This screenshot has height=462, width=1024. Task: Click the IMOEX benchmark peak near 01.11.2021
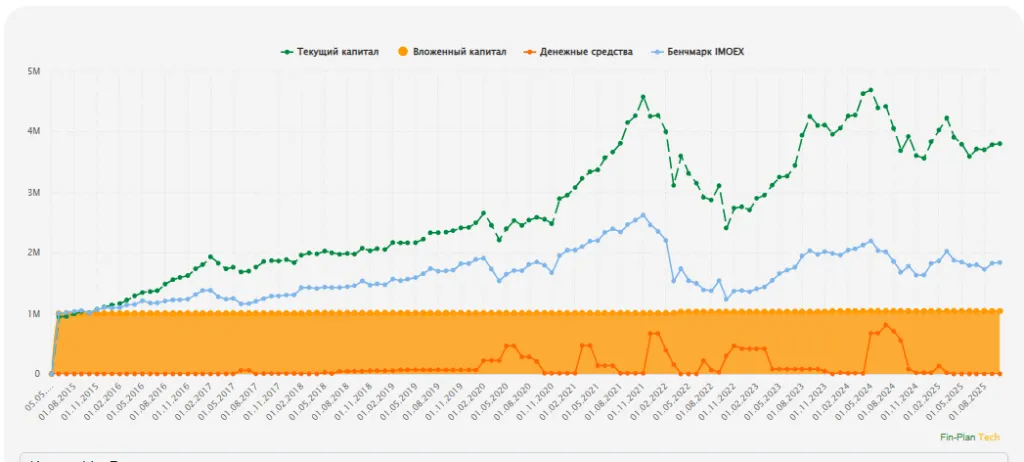(643, 215)
